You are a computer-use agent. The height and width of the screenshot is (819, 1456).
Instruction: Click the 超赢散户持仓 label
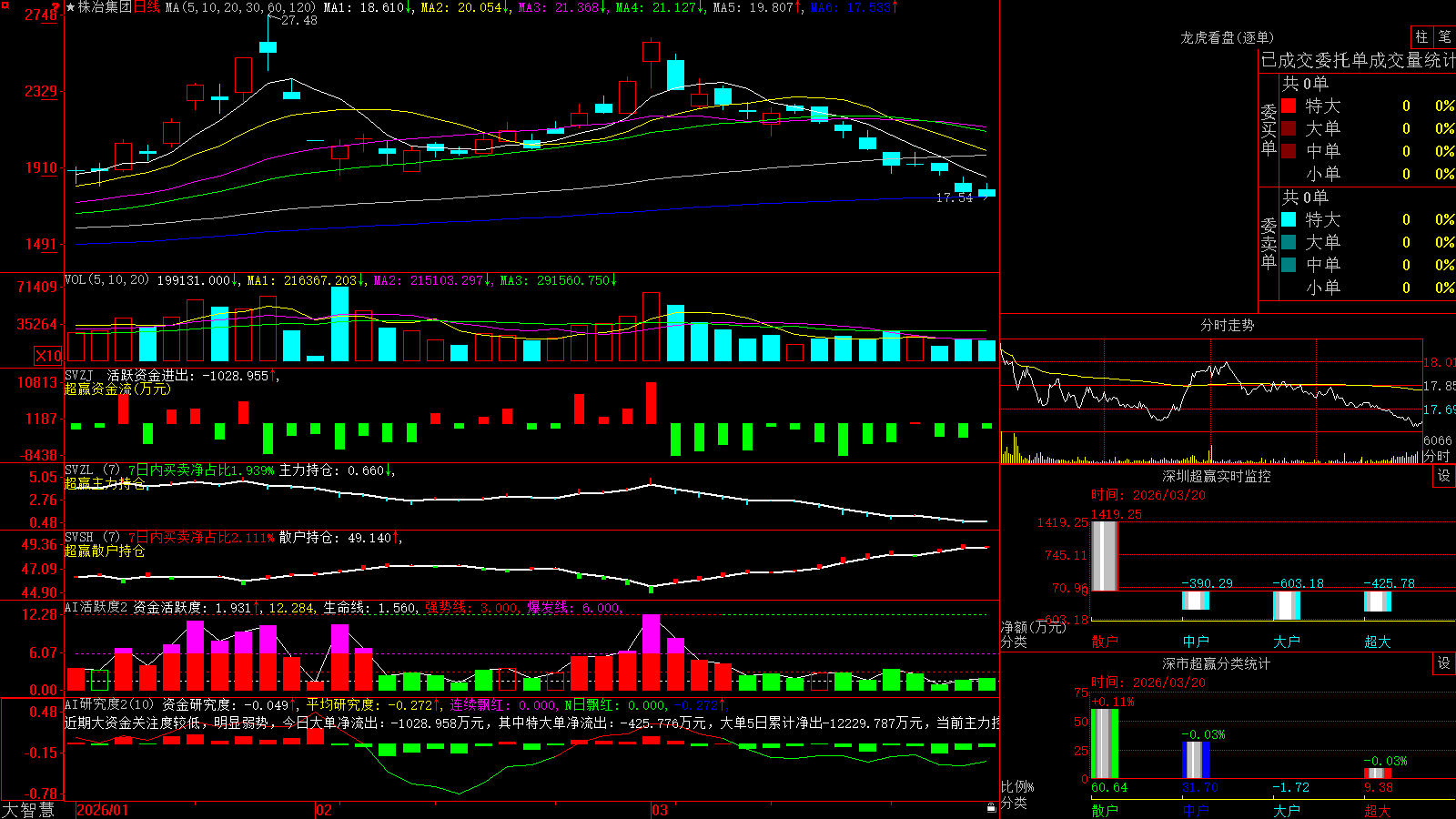105,551
